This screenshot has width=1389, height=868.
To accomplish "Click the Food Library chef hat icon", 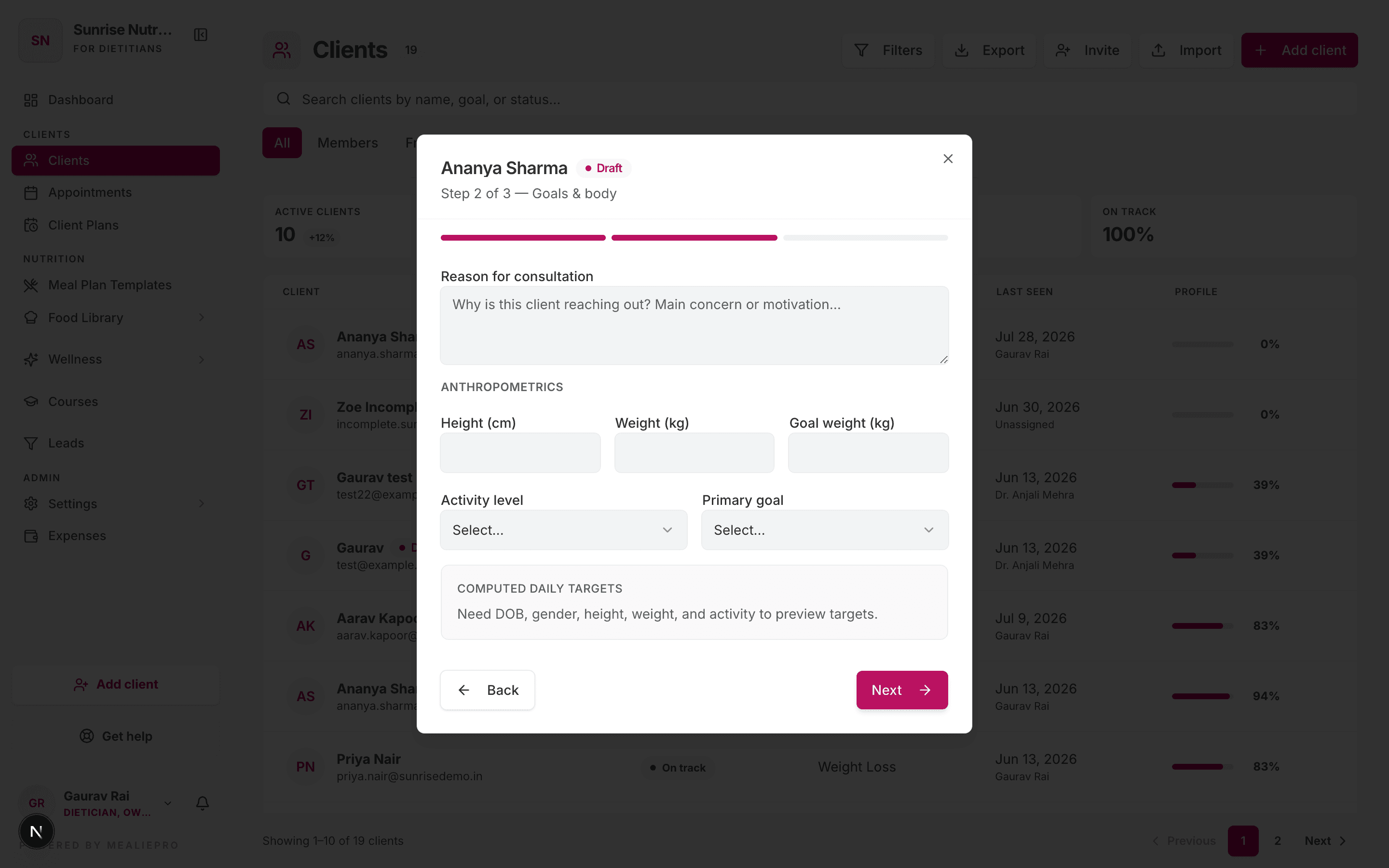I will point(31,317).
